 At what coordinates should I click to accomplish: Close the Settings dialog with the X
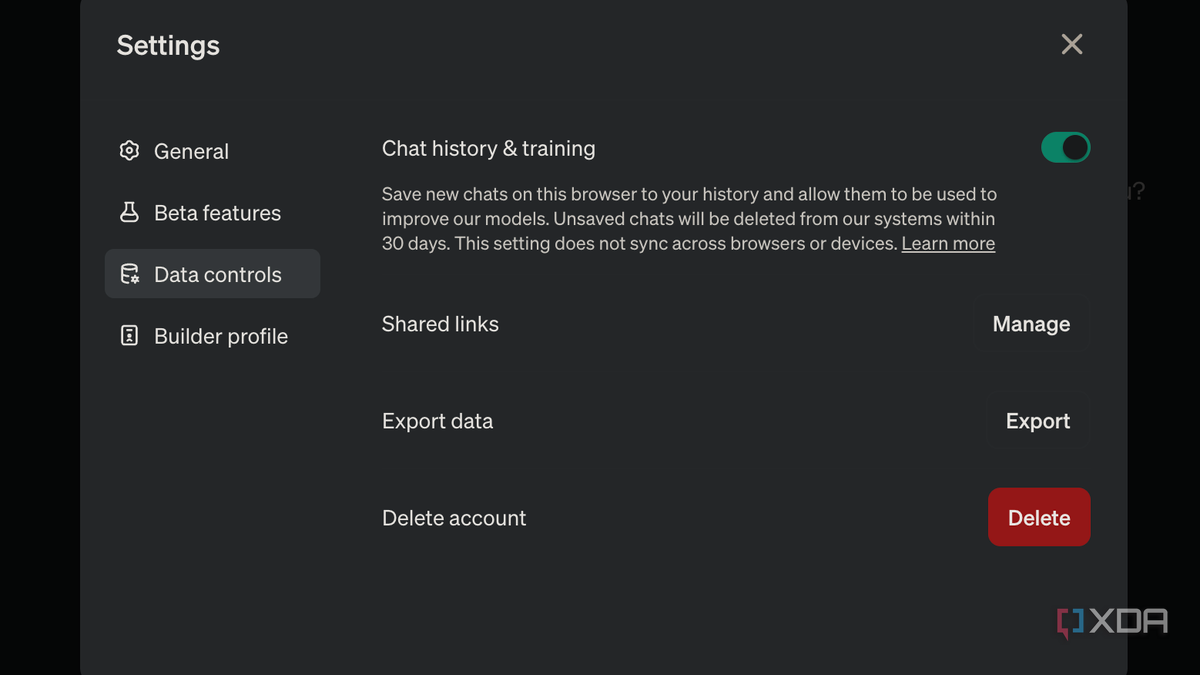tap(1072, 44)
